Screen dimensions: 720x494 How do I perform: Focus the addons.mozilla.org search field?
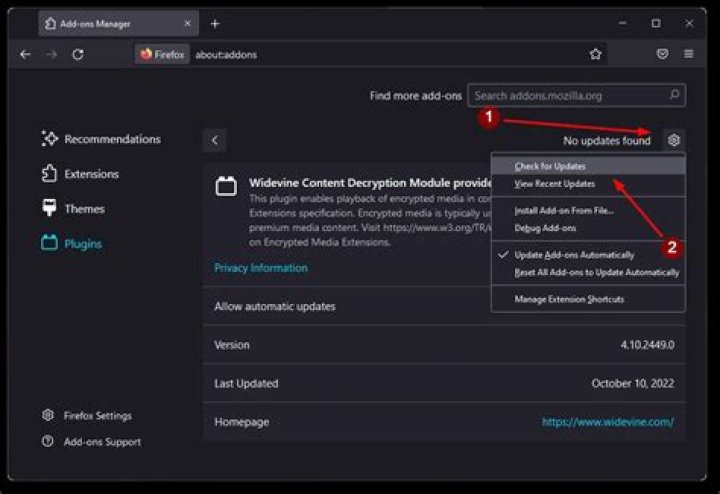click(577, 95)
